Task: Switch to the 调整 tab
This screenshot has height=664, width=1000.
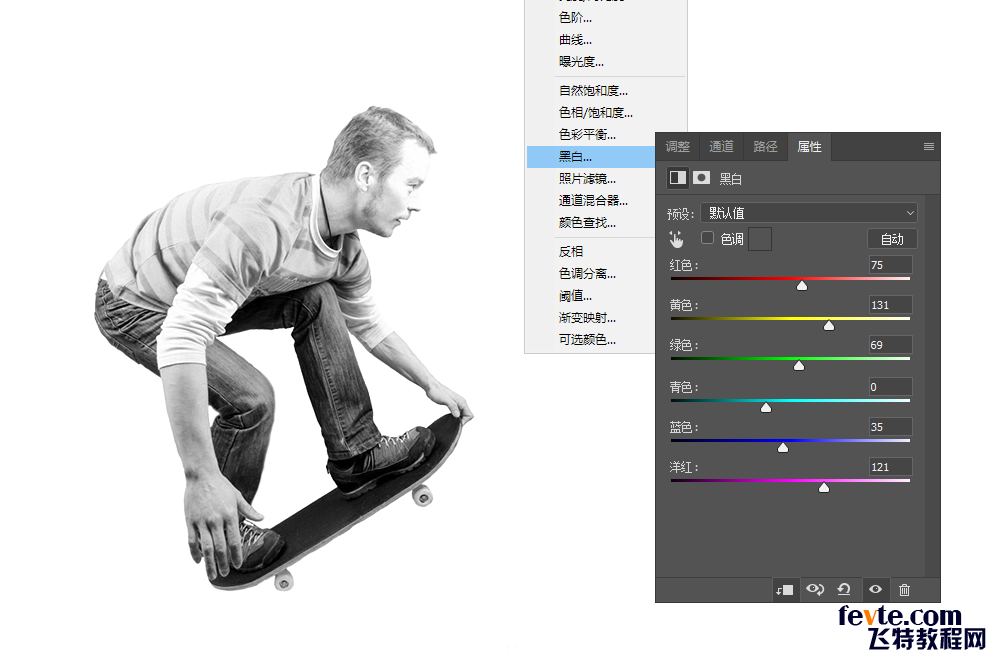Action: pos(677,147)
